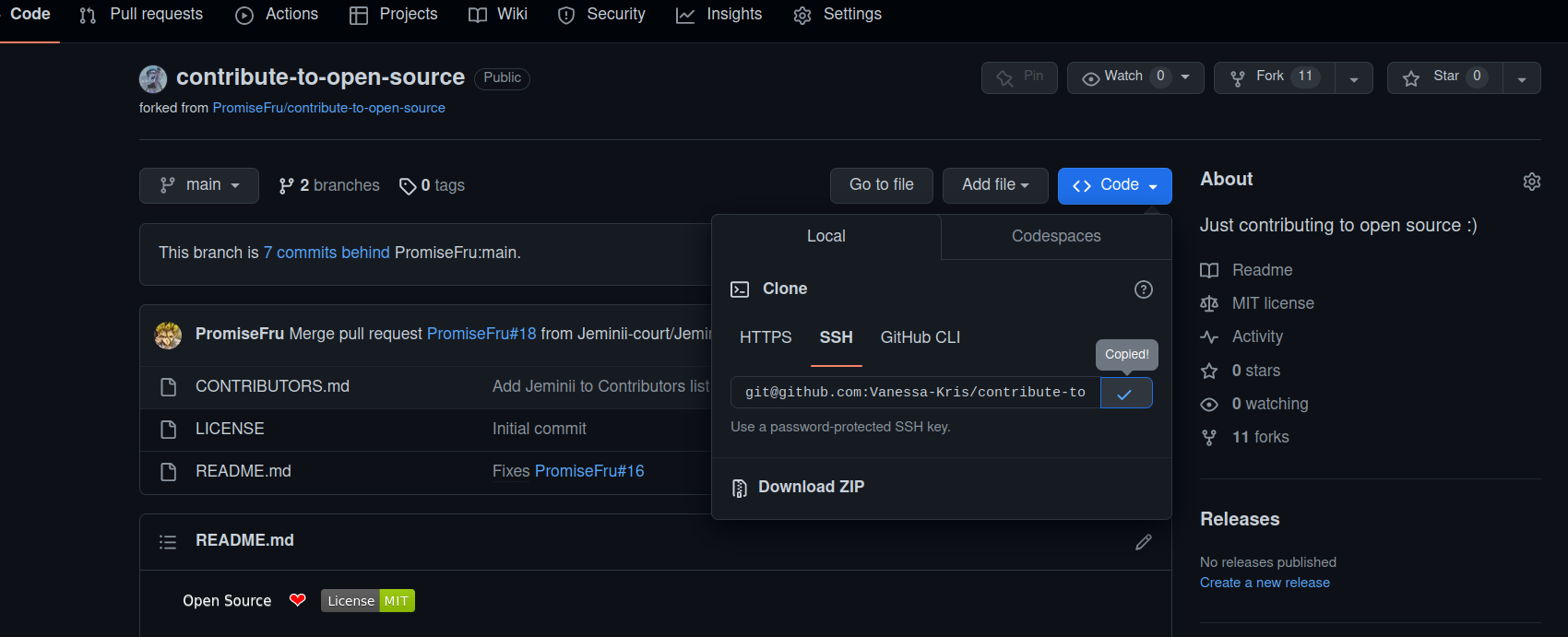Image resolution: width=1568 pixels, height=637 pixels.
Task: Open the Pull requests tab
Action: (x=141, y=15)
